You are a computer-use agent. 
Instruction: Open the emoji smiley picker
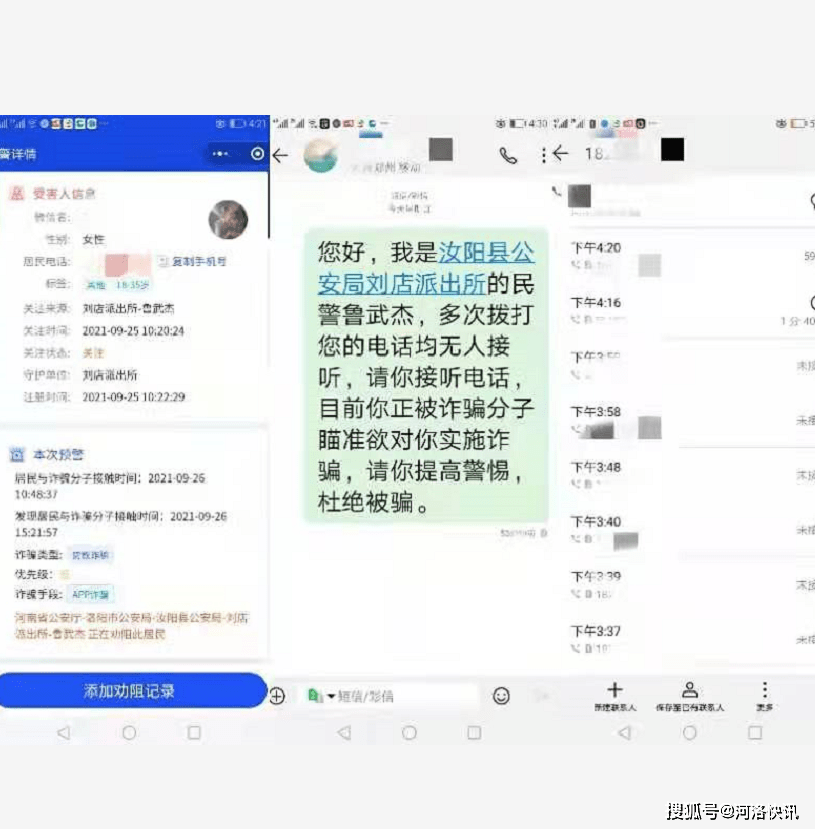501,696
